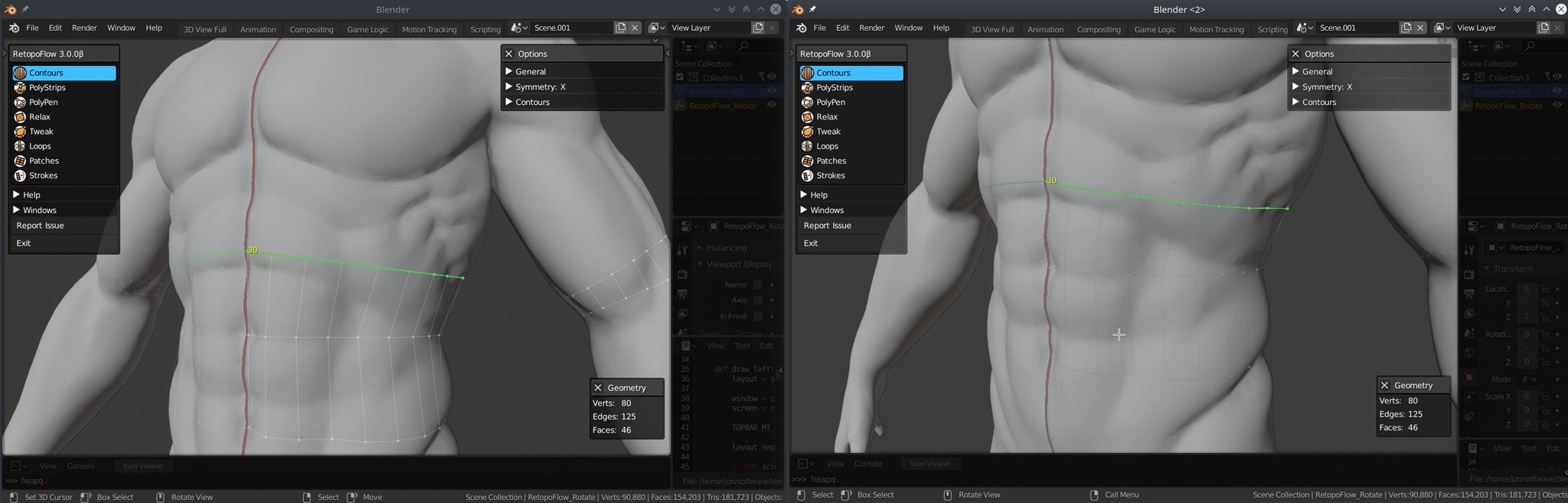Switch to Compositing tab in left Blender window
Image resolution: width=1568 pixels, height=503 pixels.
tap(312, 29)
